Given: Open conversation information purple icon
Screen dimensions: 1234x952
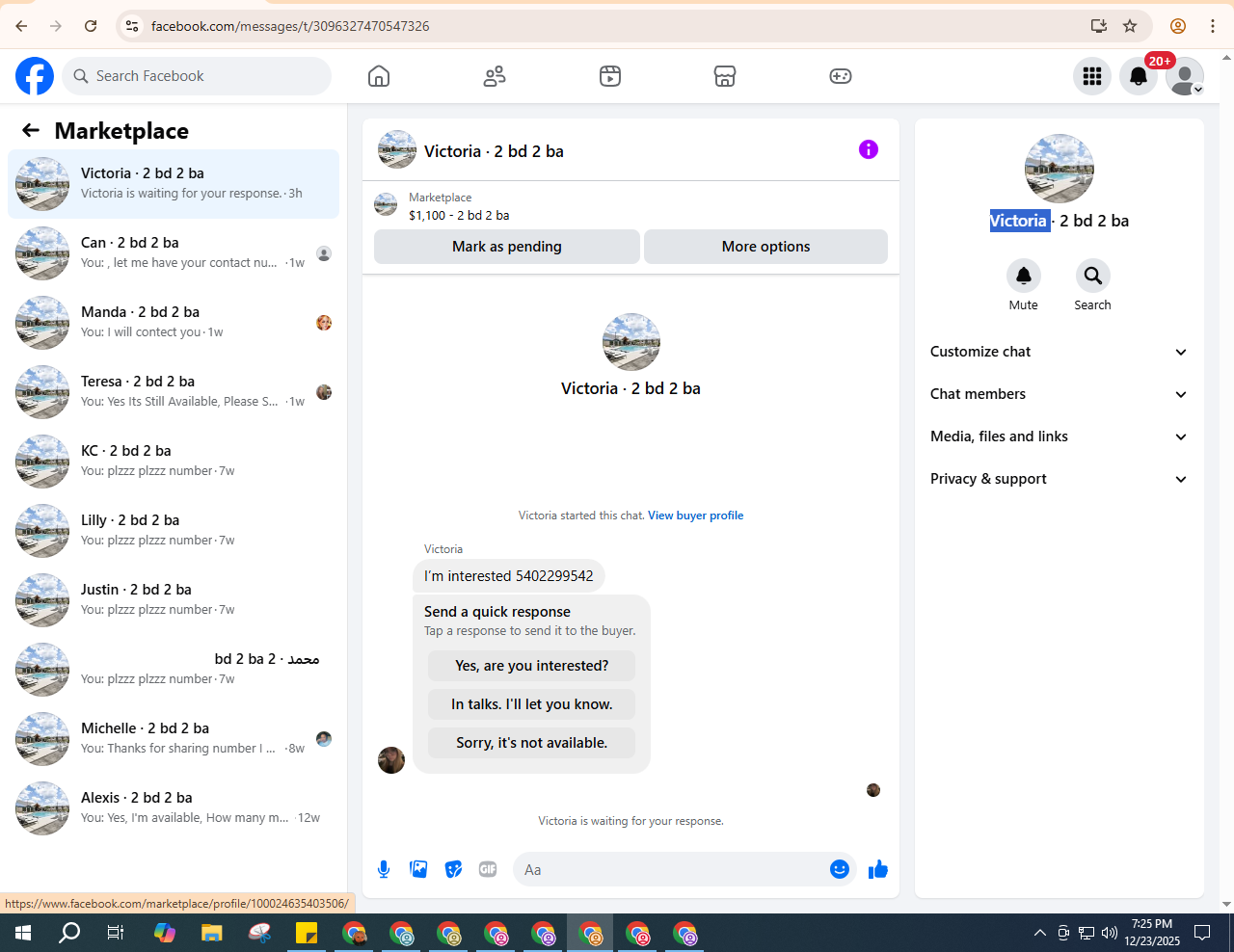Looking at the screenshot, I should (869, 149).
